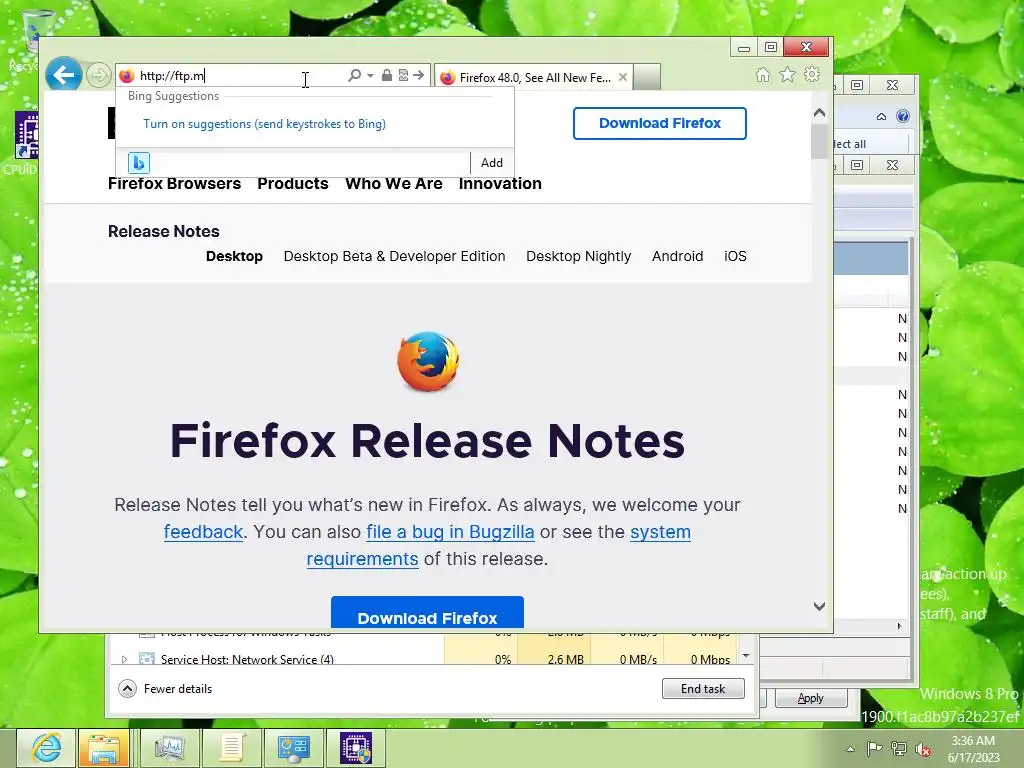Open the Recycle Bin desktop icon

pos(26,39)
